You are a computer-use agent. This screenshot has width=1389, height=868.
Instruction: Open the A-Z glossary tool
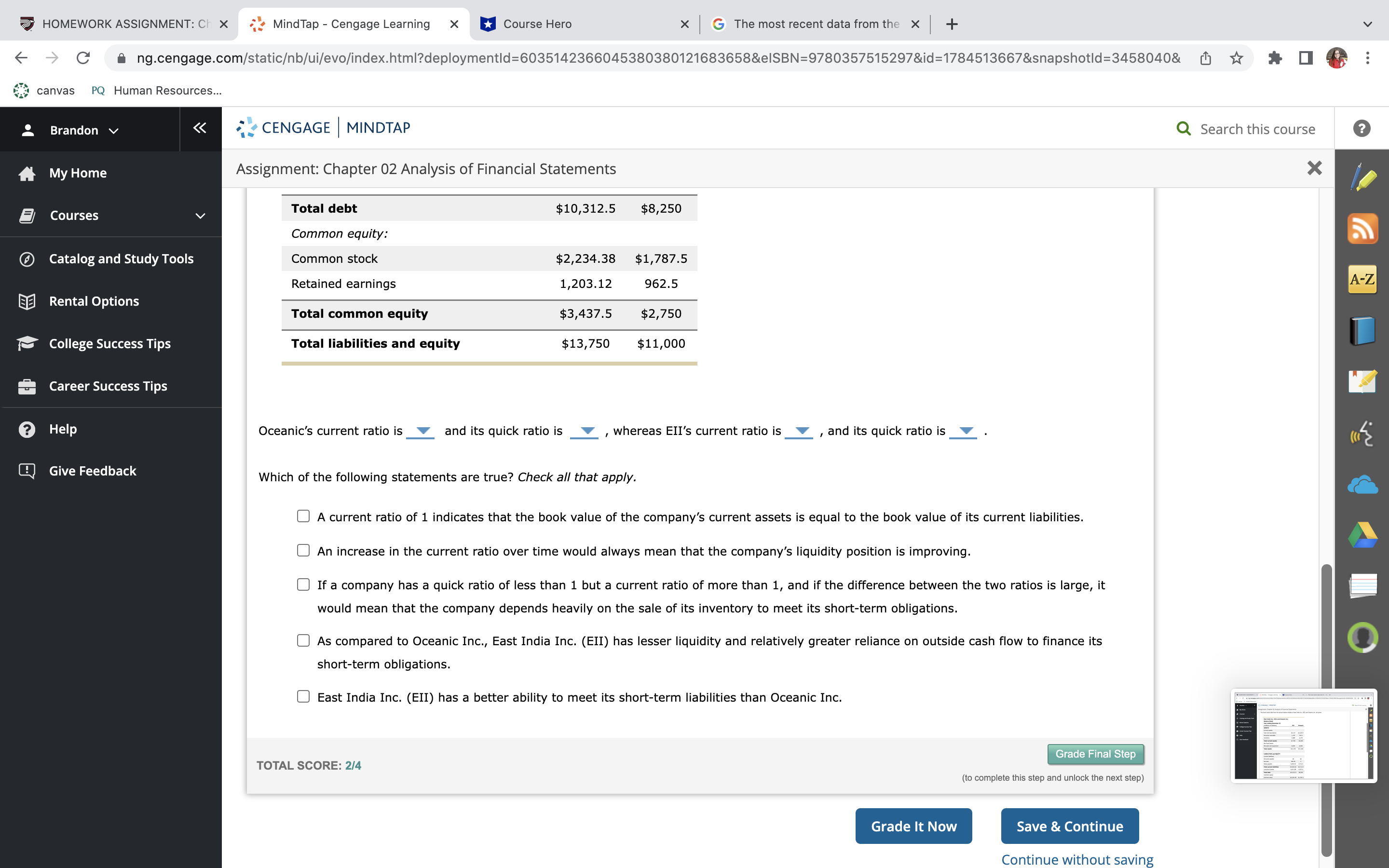point(1362,280)
